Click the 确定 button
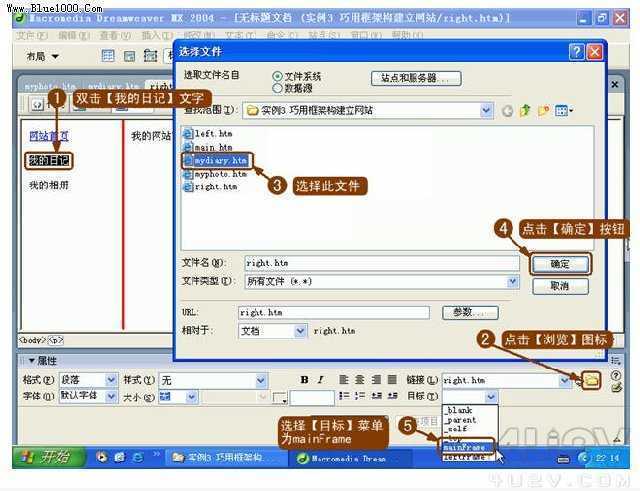 [x=560, y=264]
